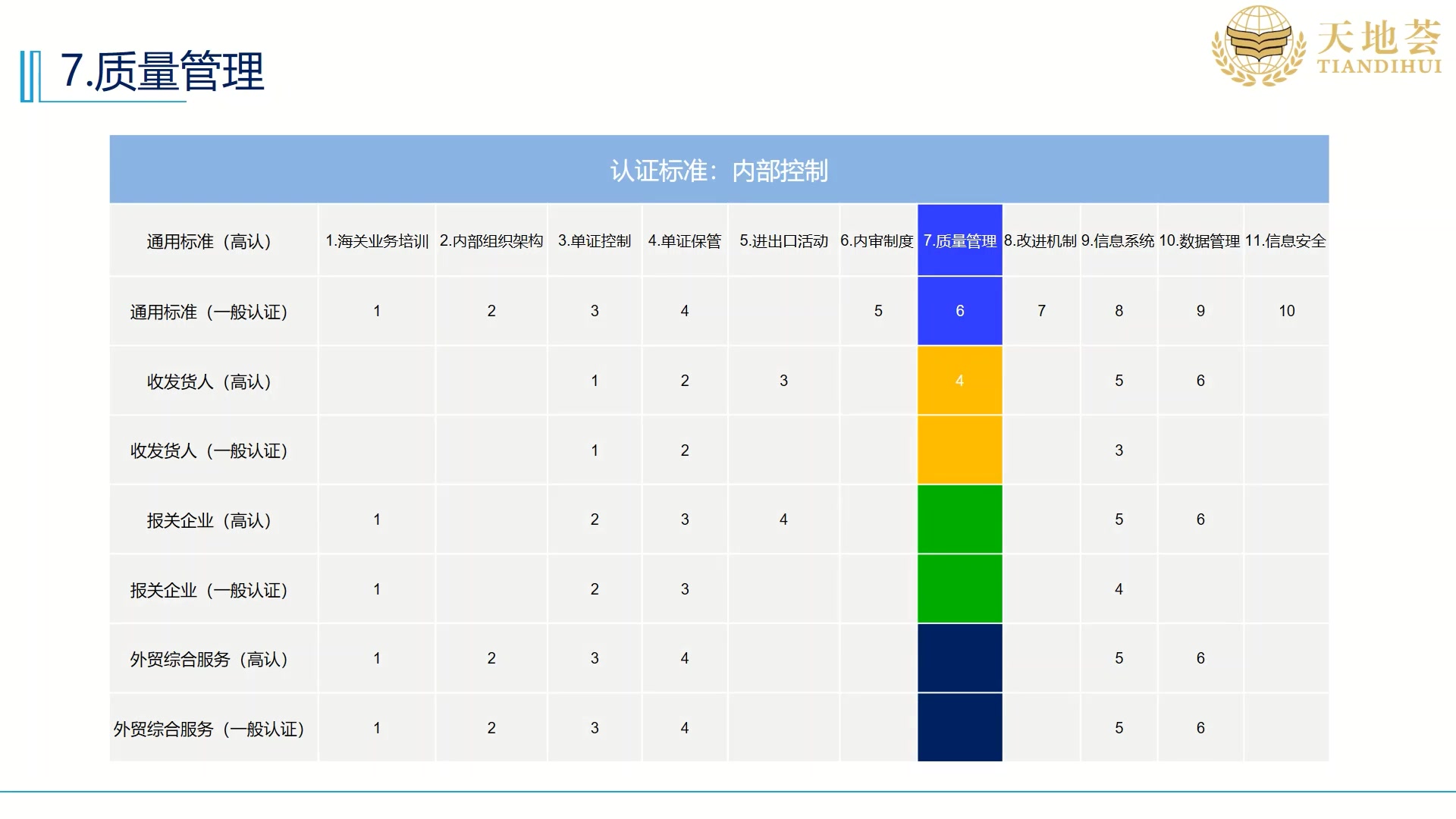Image resolution: width=1456 pixels, height=819 pixels.
Task: Select row label 收发货人（一般认证）
Action: coord(209,450)
